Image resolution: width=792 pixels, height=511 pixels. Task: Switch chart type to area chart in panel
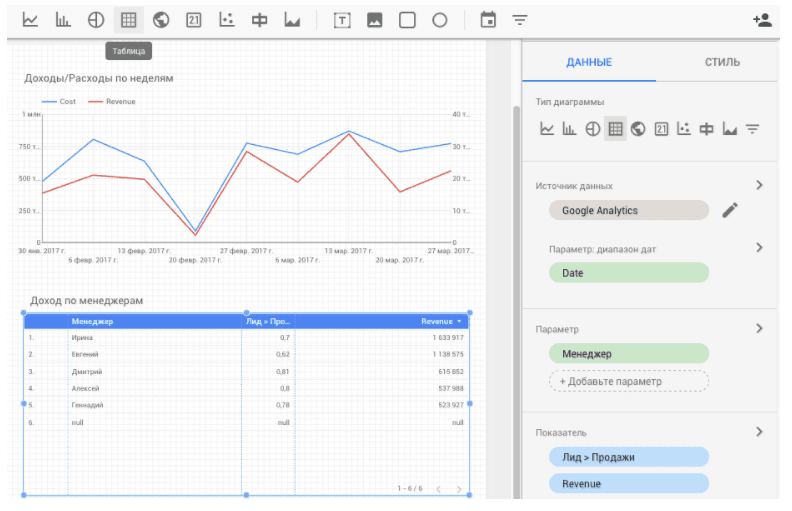(x=729, y=129)
